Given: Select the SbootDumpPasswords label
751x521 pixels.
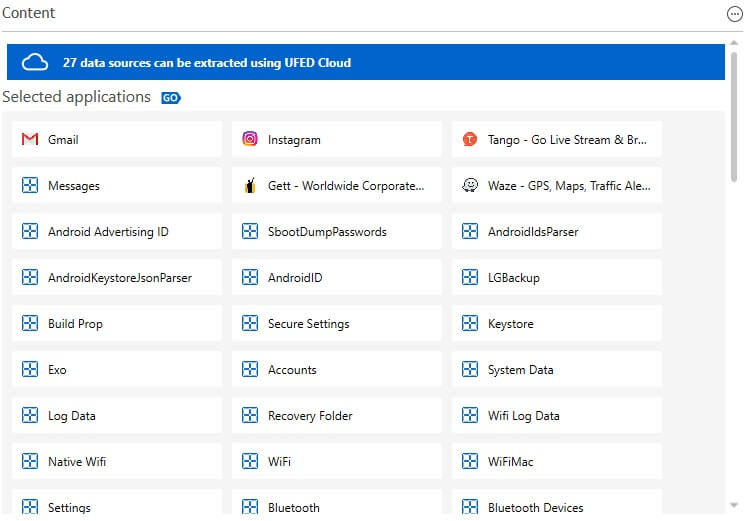Looking at the screenshot, I should coord(327,232).
